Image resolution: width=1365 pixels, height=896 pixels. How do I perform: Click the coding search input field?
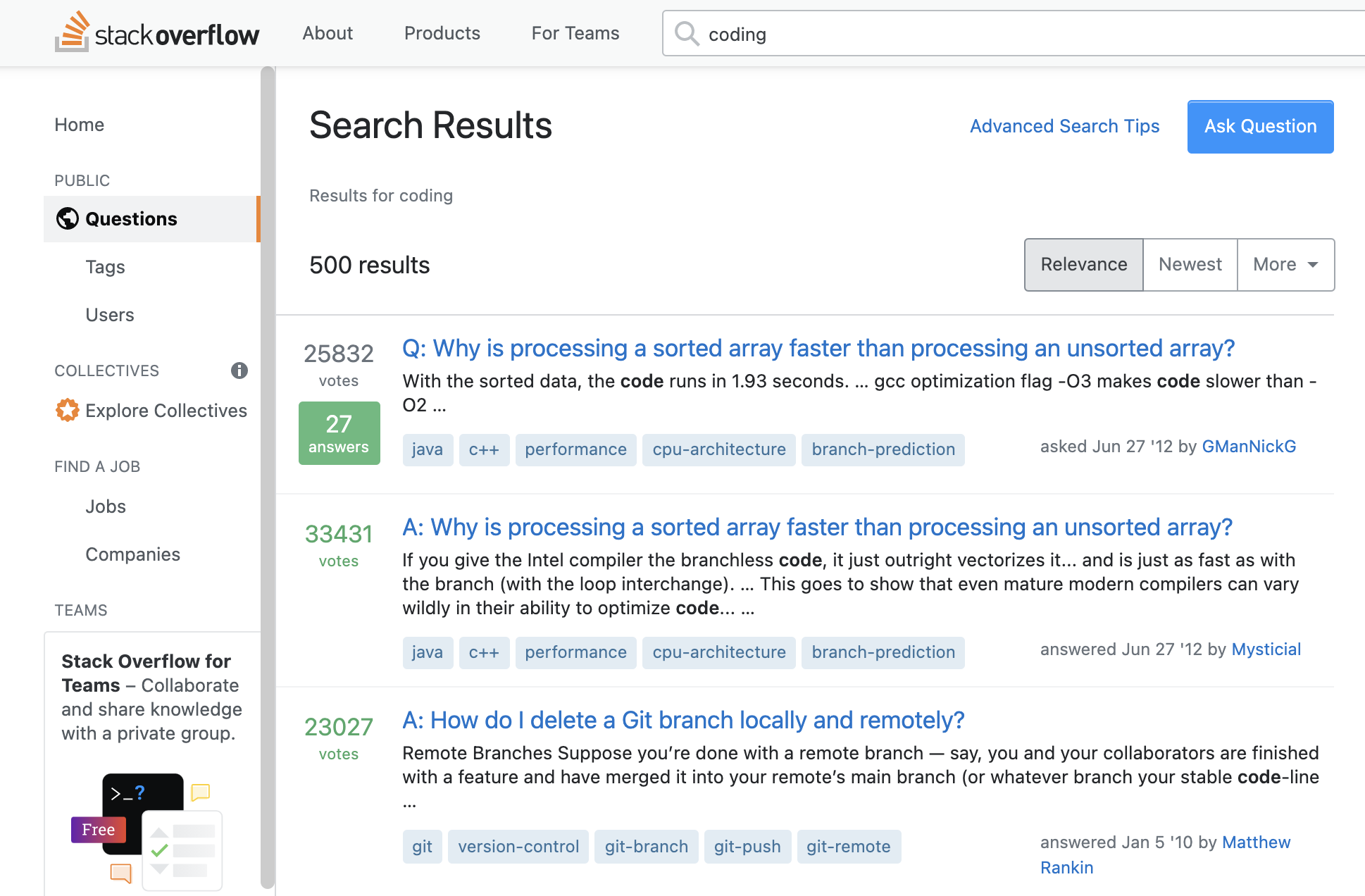(x=1014, y=33)
